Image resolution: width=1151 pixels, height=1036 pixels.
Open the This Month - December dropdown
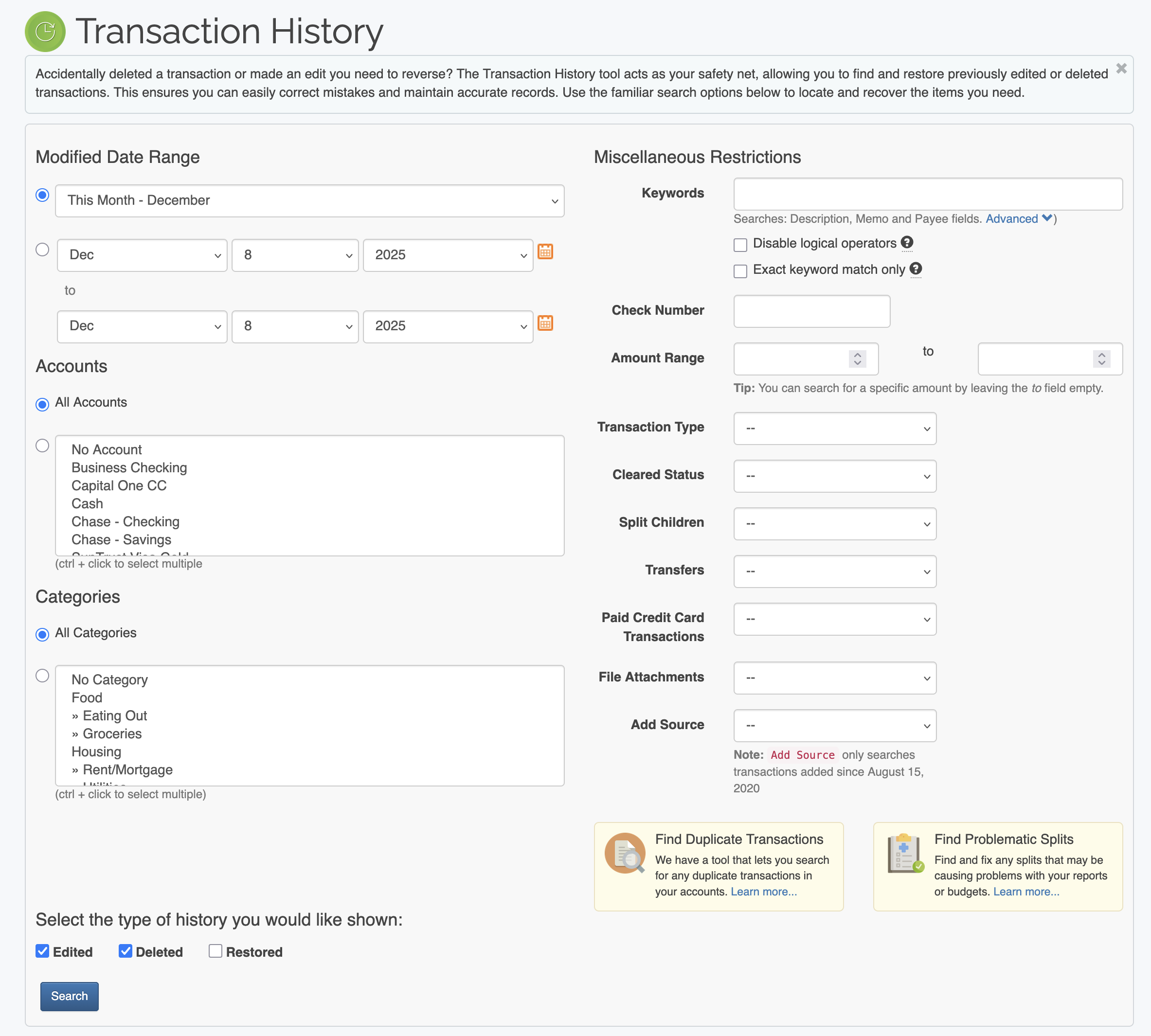(x=310, y=200)
